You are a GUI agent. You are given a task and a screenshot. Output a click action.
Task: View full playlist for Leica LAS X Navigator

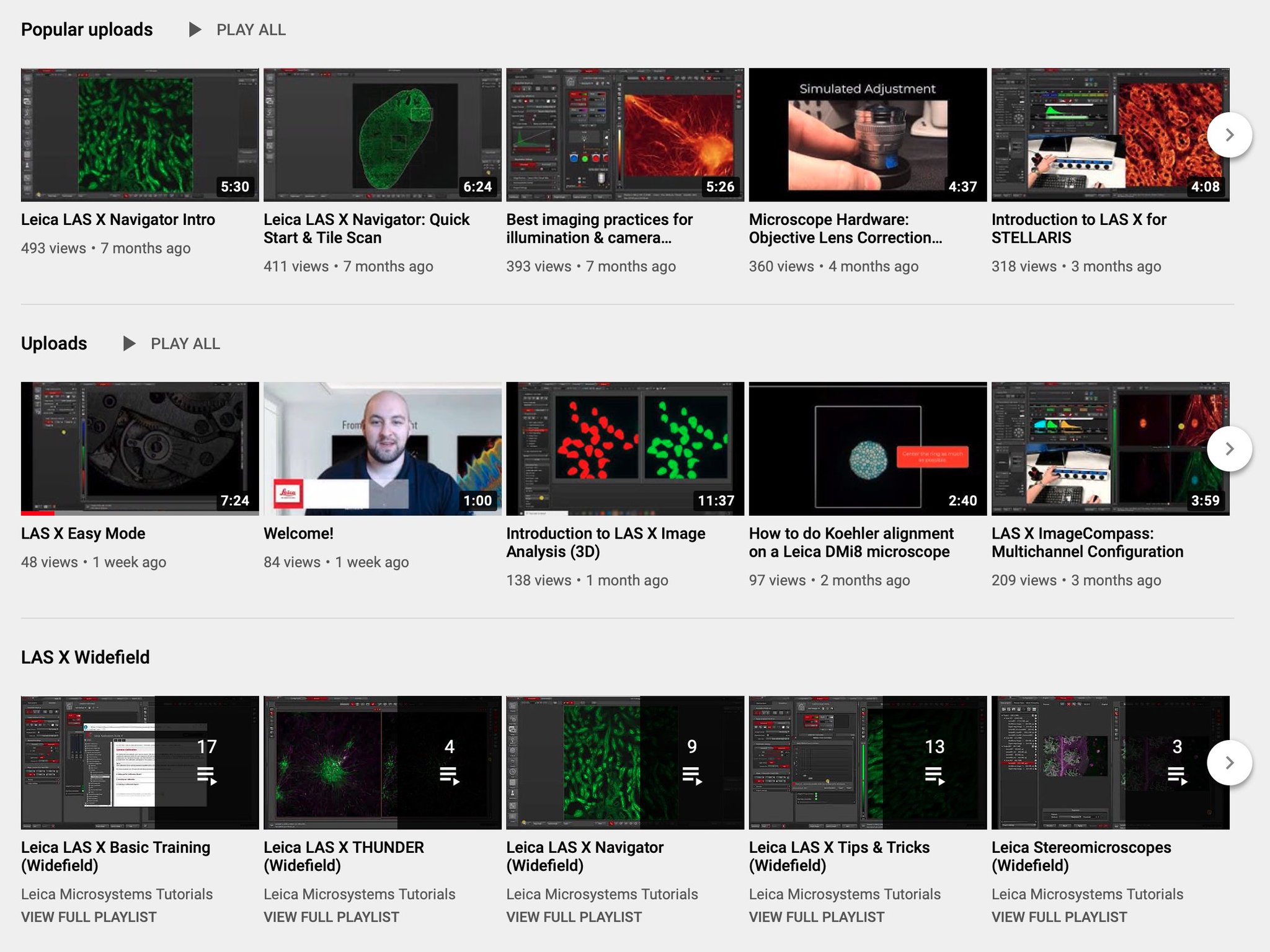coord(574,917)
